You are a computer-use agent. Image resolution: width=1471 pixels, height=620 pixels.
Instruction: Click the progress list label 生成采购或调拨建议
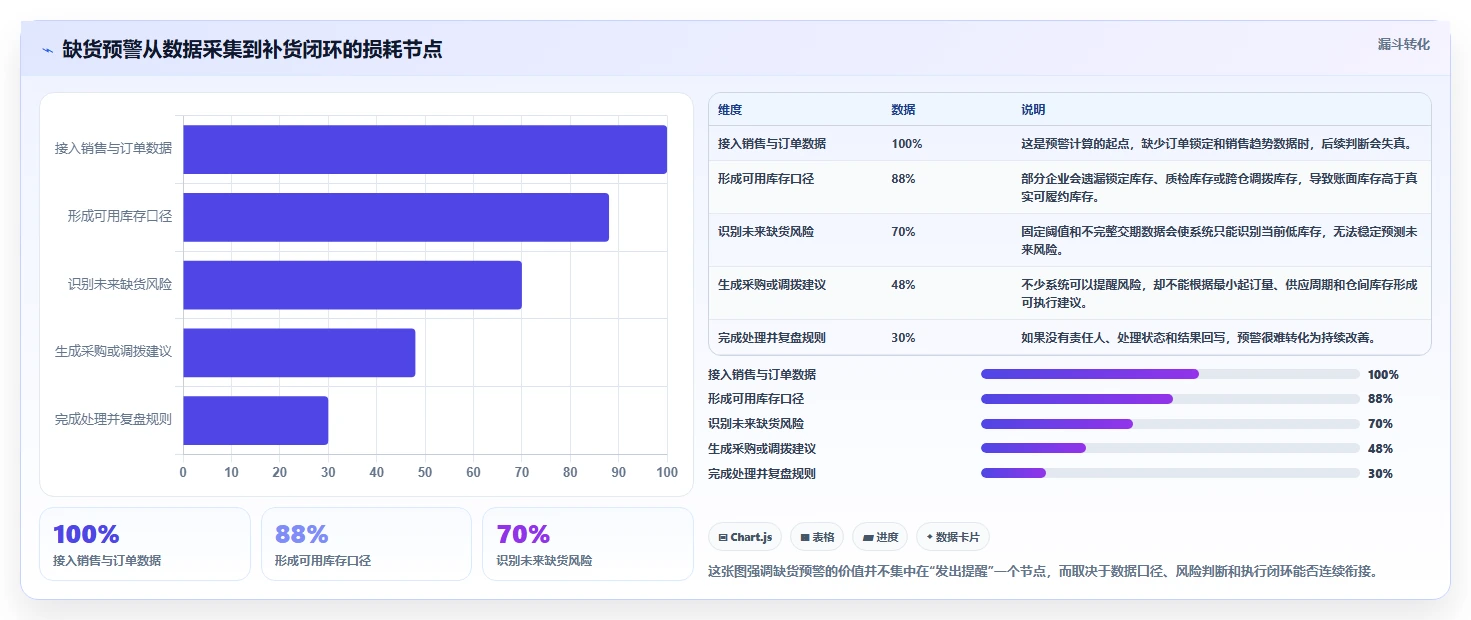click(762, 449)
